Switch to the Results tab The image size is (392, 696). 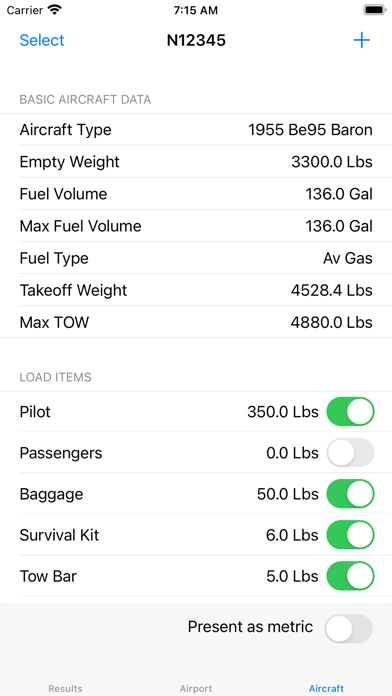click(65, 688)
